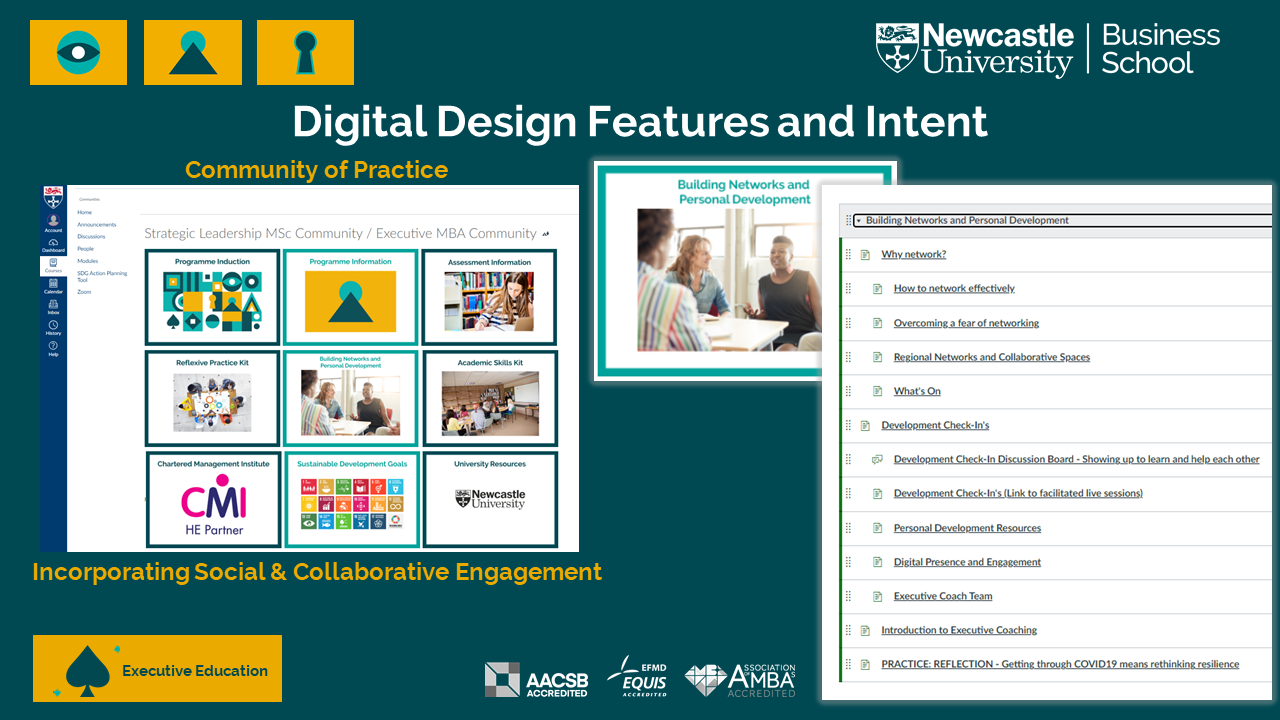Open Account in the Canvas sidebar

(53, 223)
